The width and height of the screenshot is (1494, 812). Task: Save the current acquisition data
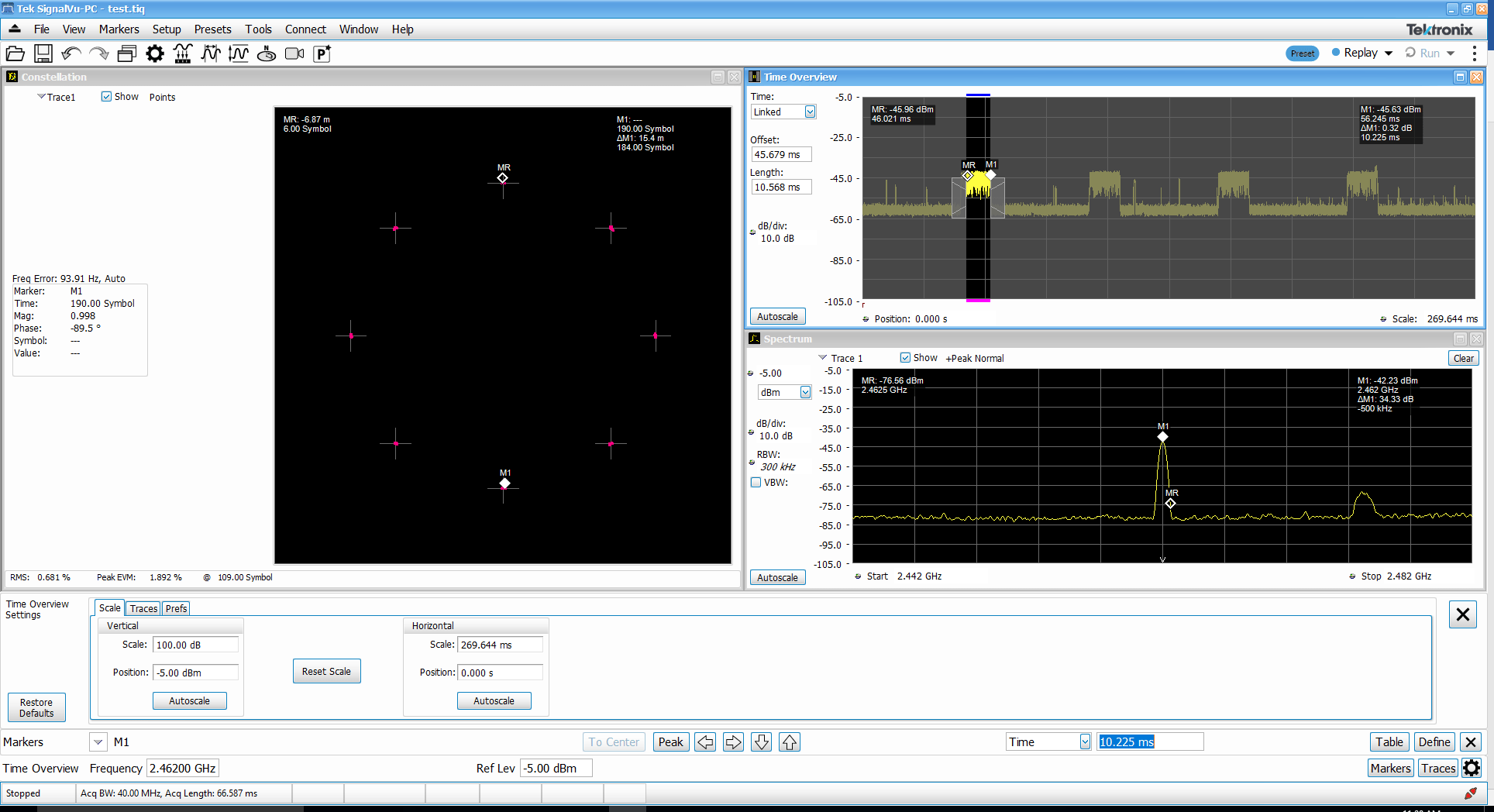click(x=43, y=53)
